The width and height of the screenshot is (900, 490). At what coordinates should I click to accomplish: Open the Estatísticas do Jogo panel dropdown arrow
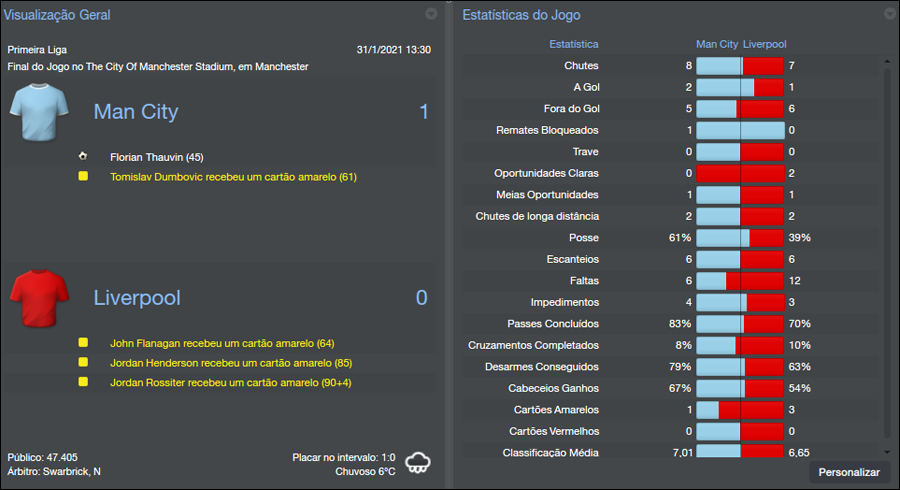[890, 14]
